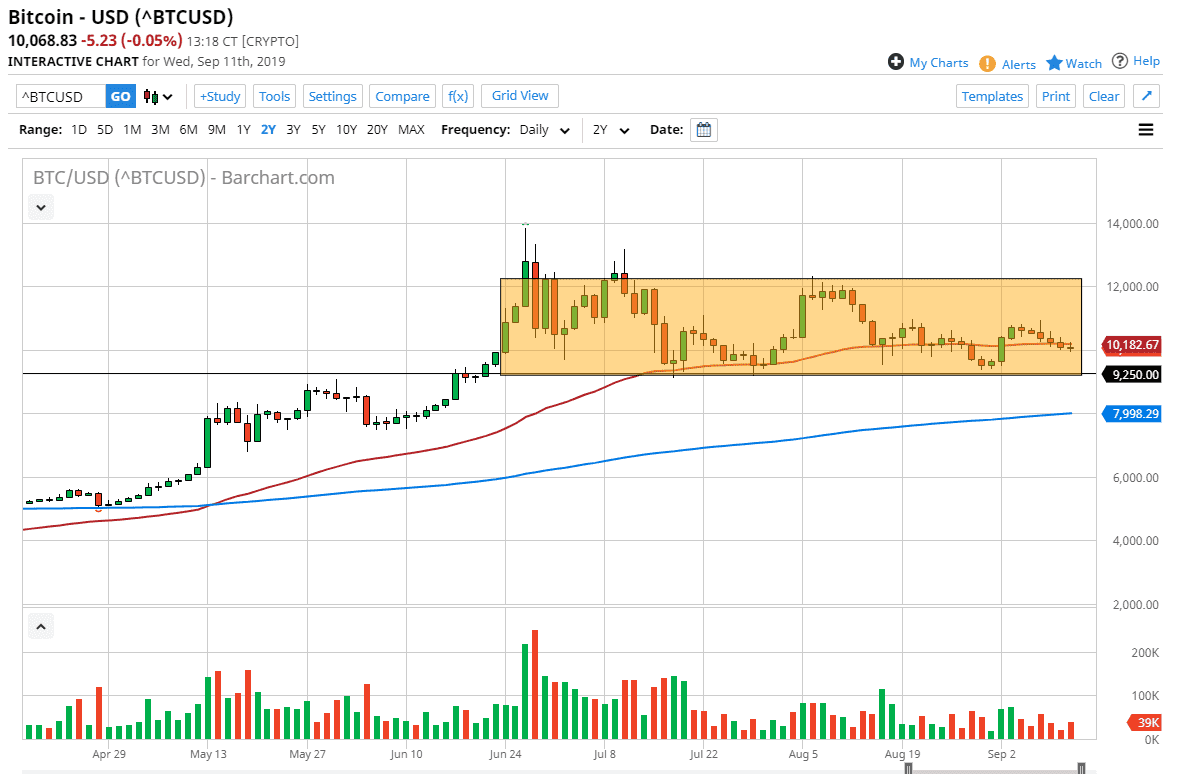Open the Tools menu
Image resolution: width=1183 pixels, height=774 pixels.
[274, 96]
